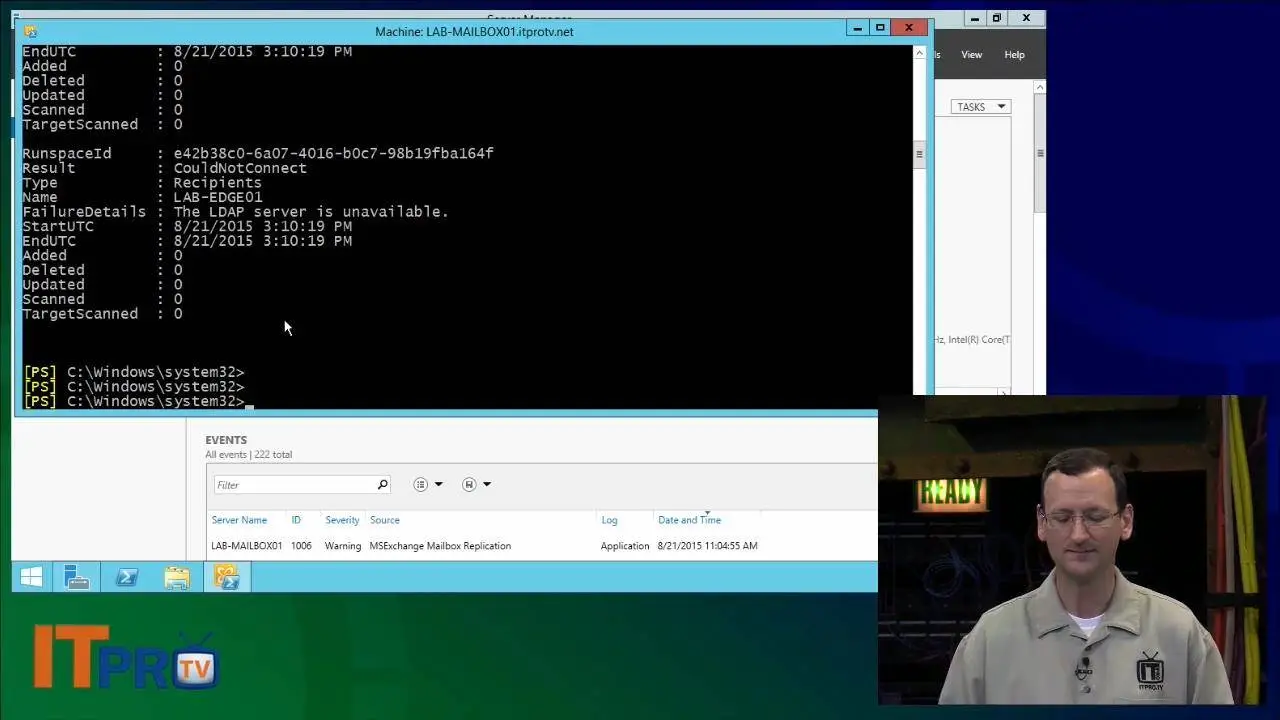Click the Exchange shell window title icon
The height and width of the screenshot is (720, 1280).
coord(31,31)
